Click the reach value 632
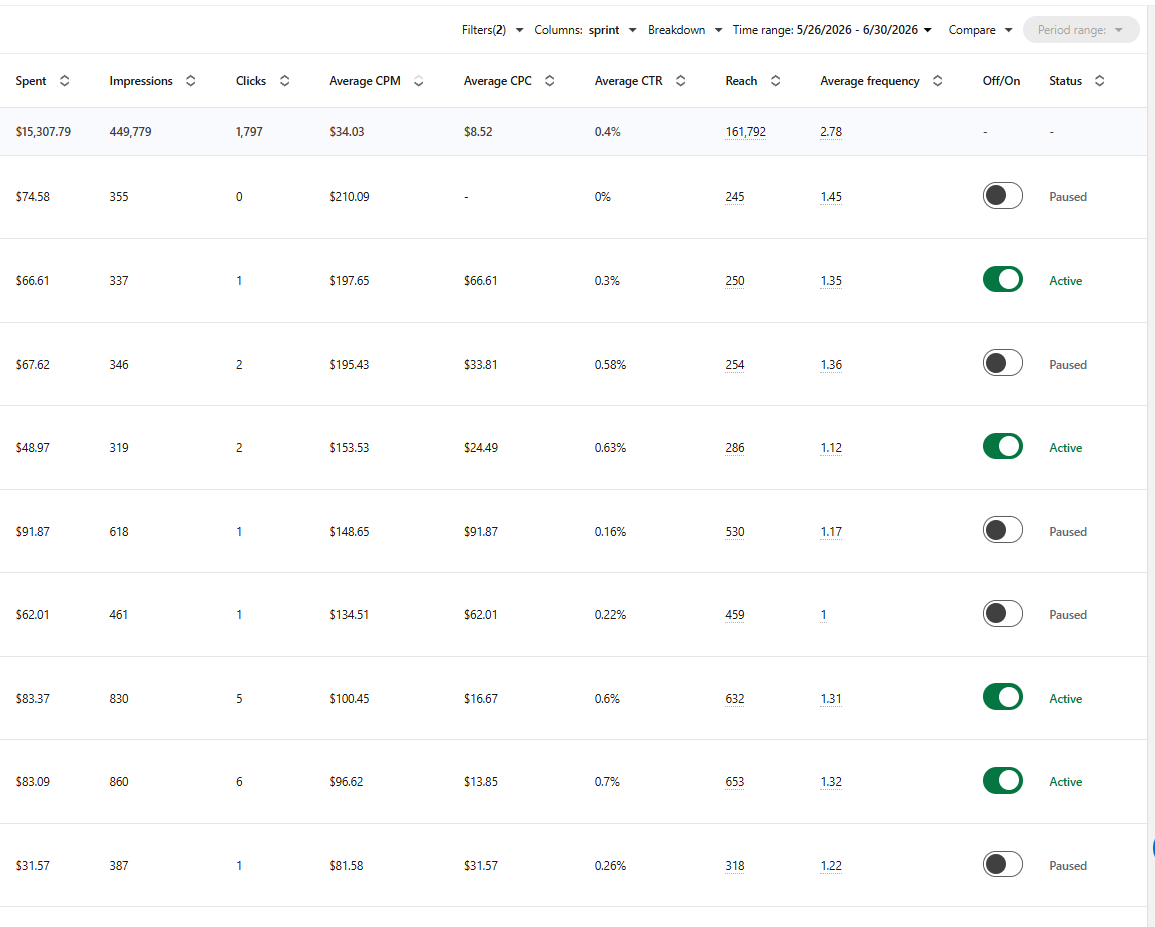Screen dimensions: 1155x927 (734, 699)
